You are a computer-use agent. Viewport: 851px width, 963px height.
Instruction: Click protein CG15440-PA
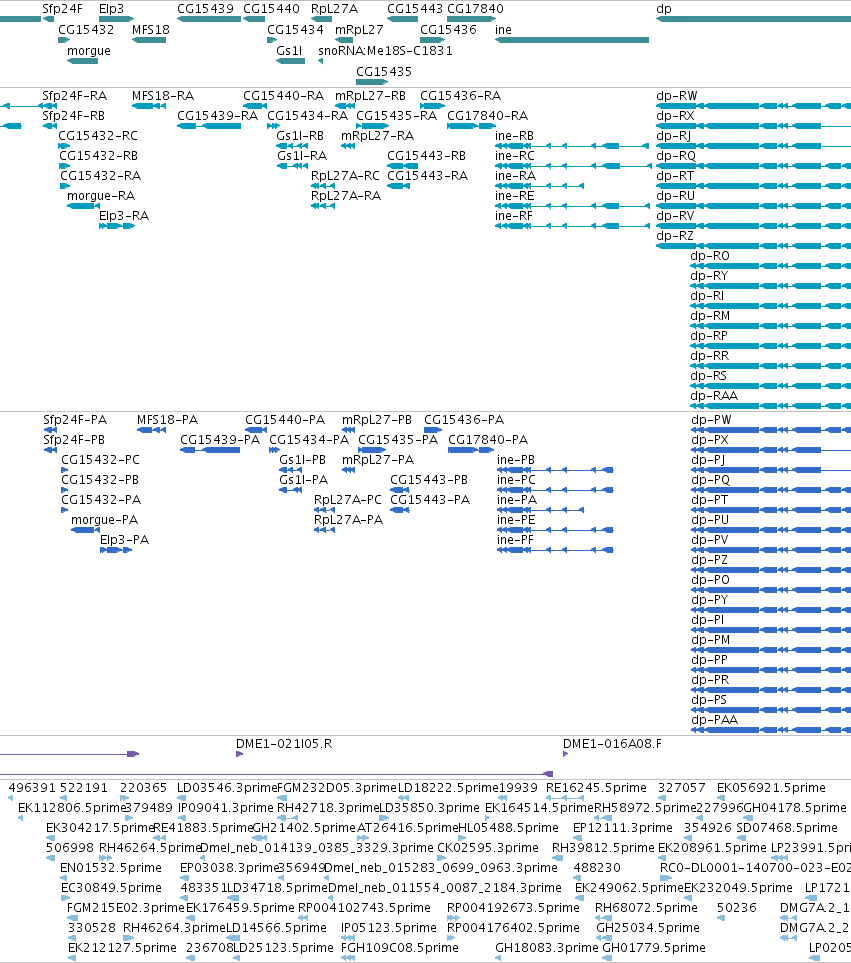pyautogui.click(x=285, y=420)
